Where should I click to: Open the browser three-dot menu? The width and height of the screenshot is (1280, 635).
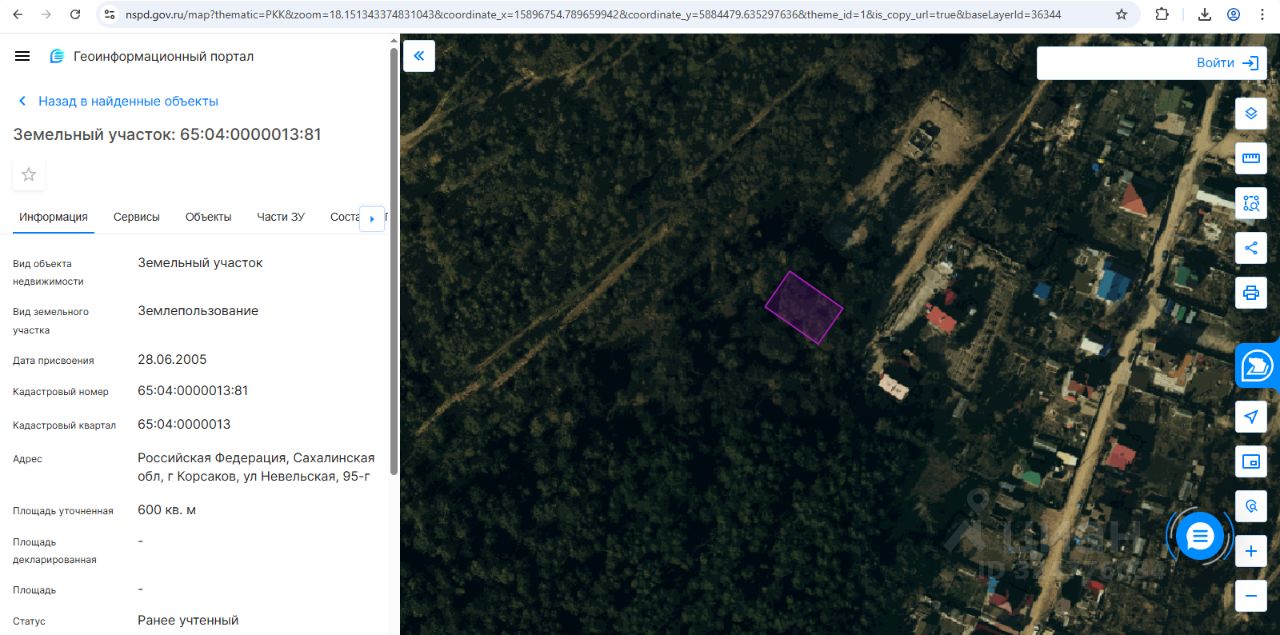pyautogui.click(x=1262, y=15)
